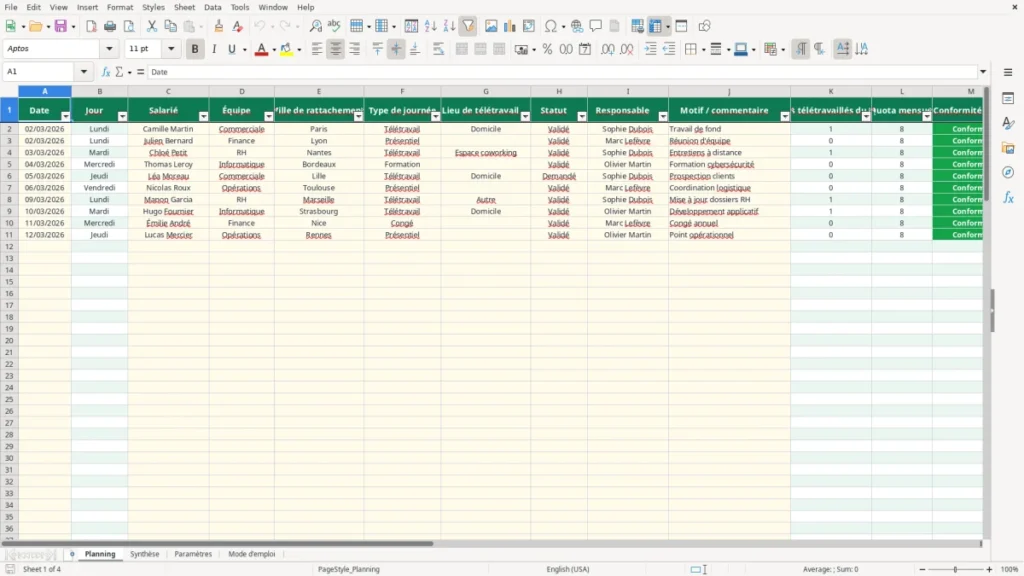Insert Image icon in toolbar

[491, 26]
